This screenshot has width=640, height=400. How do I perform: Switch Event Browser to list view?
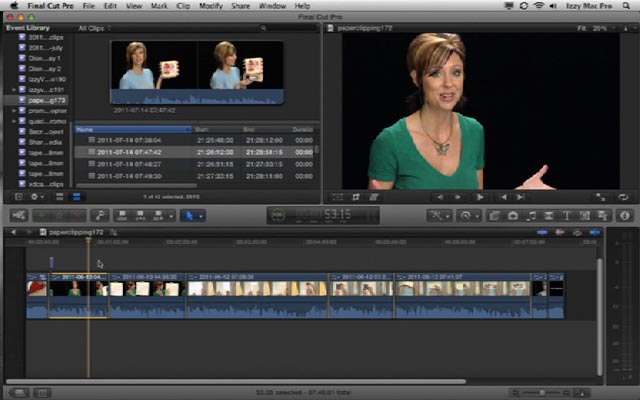point(76,197)
